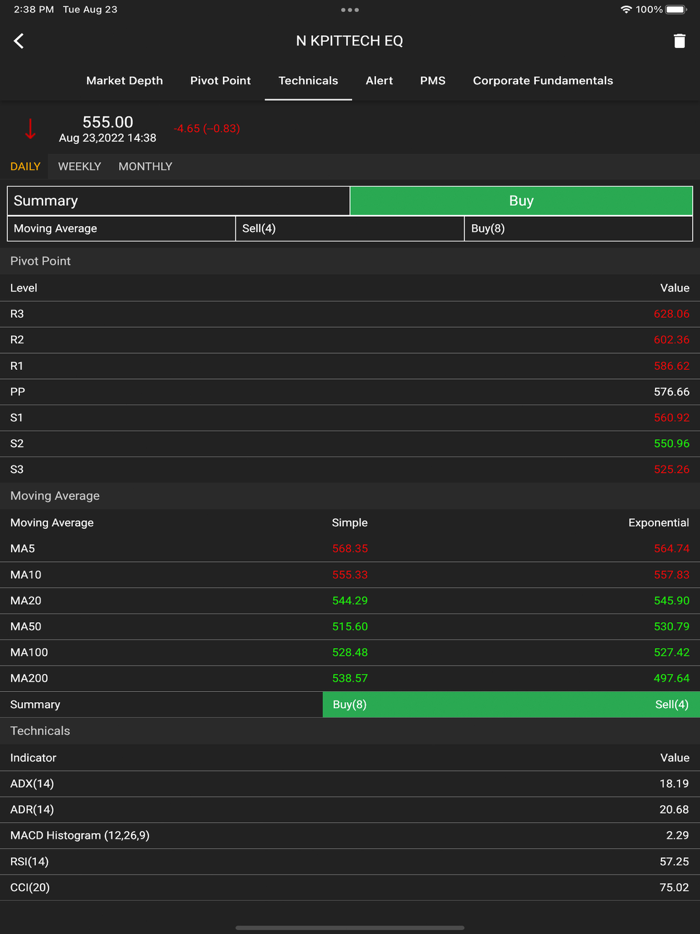This screenshot has width=700, height=934.
Task: Tap the MA10 exponential value 557.83
Action: 671,575
